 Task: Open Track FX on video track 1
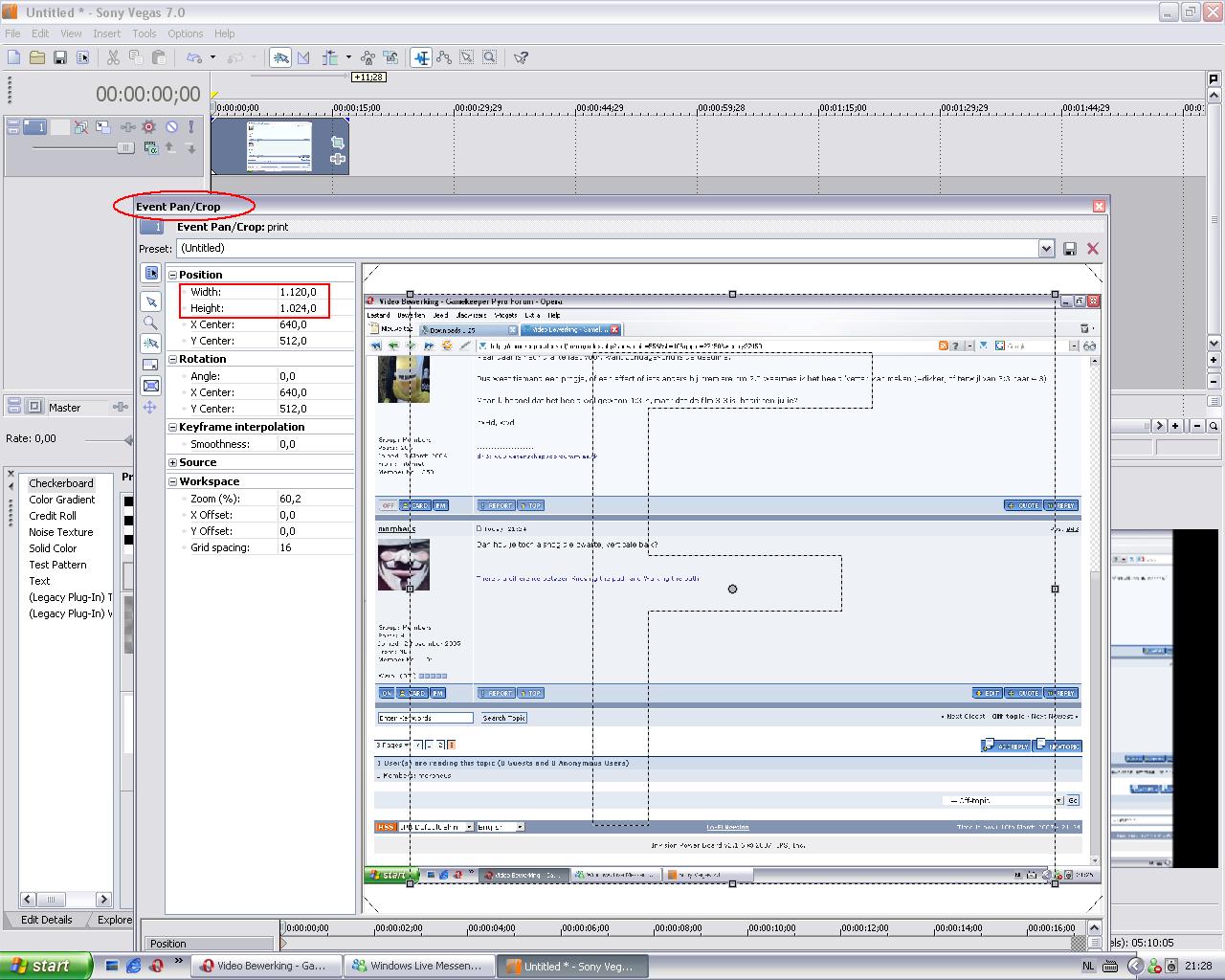click(125, 126)
